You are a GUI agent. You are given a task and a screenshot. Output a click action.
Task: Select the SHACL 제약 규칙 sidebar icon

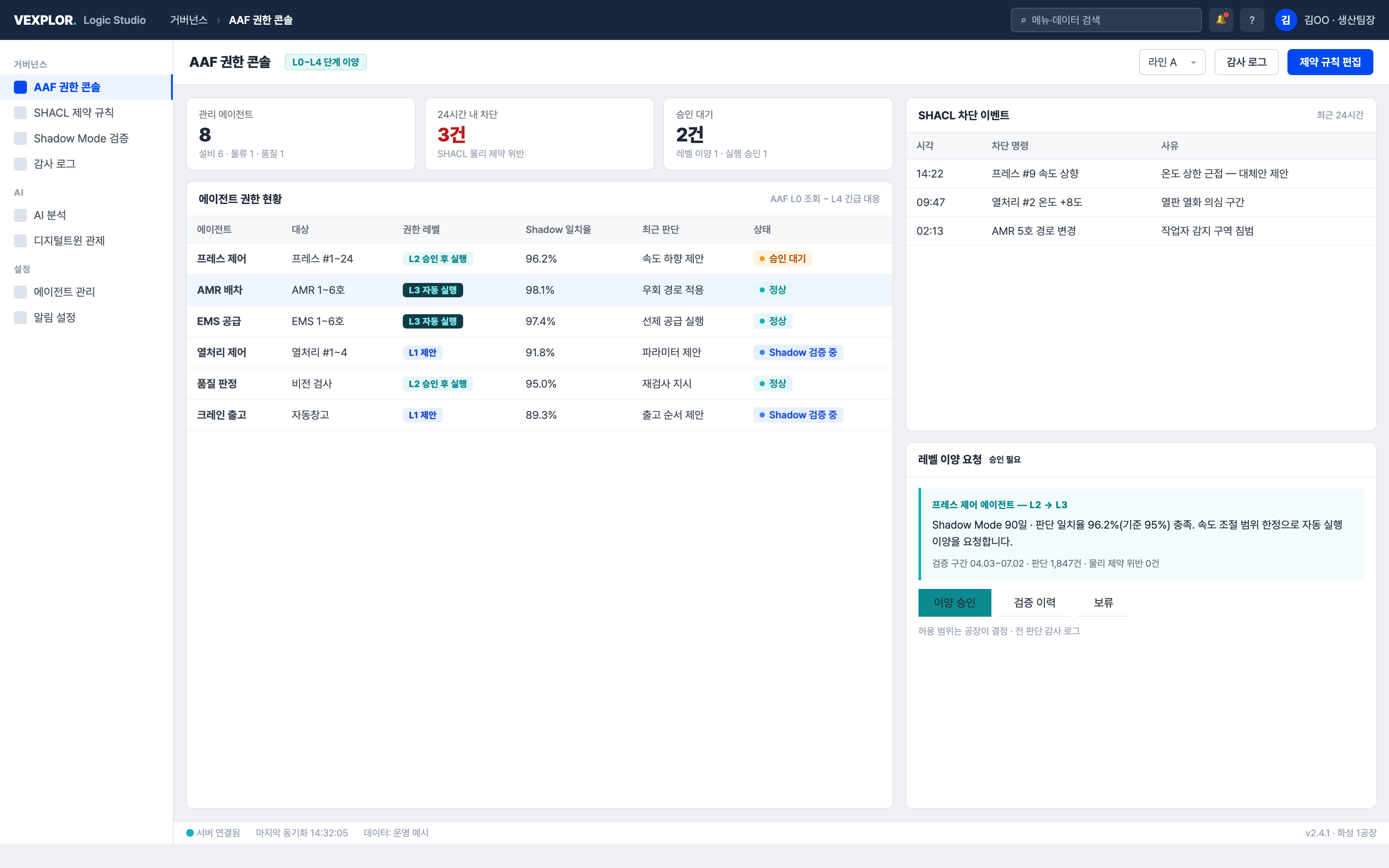(21, 112)
